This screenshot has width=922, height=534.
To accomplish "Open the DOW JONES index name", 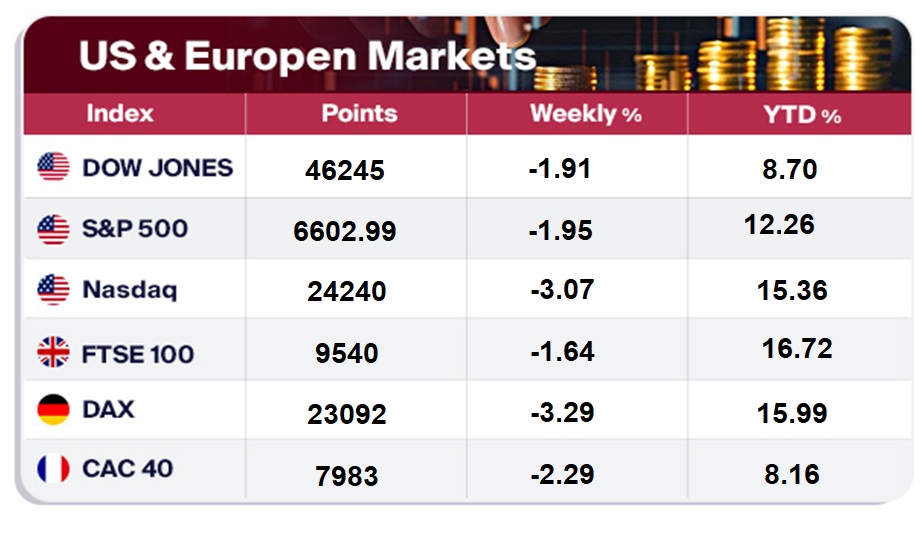I will (157, 166).
